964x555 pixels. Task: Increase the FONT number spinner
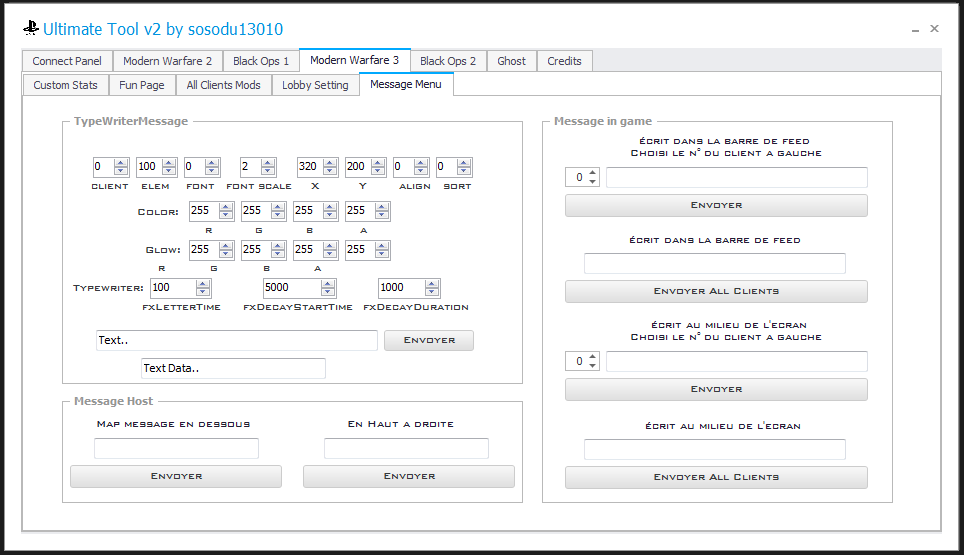[x=212, y=163]
